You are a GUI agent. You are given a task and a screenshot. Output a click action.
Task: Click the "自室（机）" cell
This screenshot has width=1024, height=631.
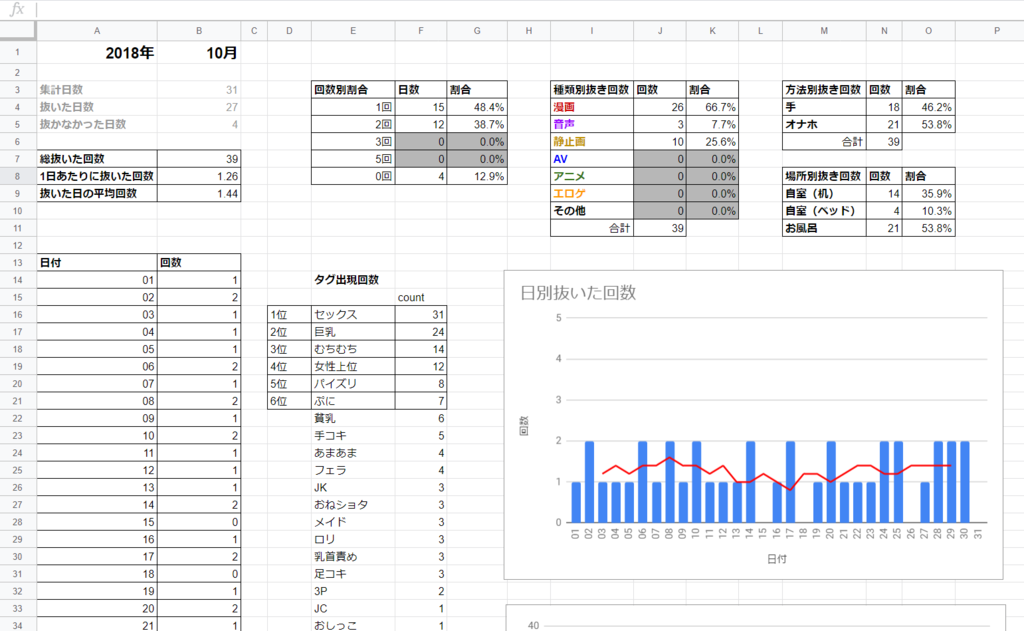pos(824,193)
